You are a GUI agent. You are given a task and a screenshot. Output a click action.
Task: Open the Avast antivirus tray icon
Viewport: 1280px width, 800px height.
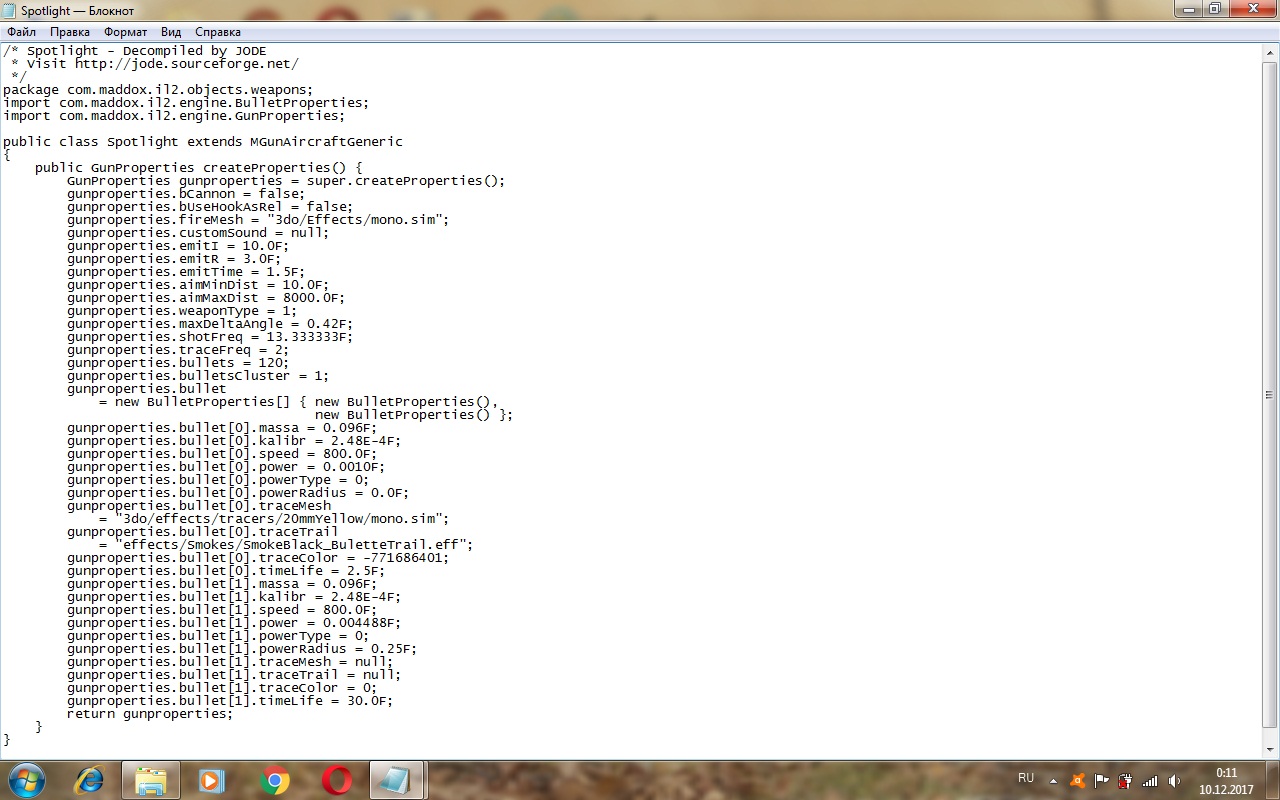point(1077,781)
